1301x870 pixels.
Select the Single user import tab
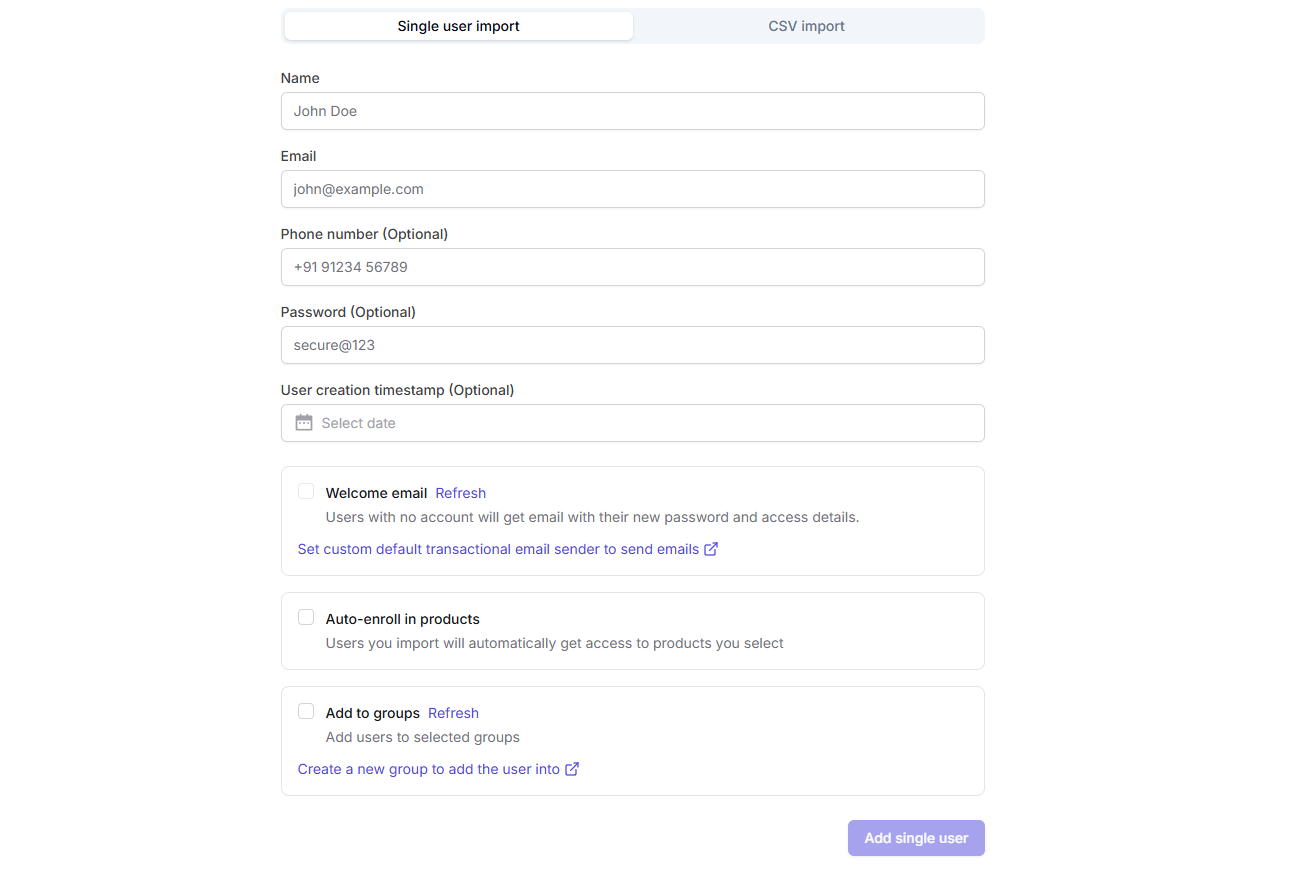pos(458,26)
